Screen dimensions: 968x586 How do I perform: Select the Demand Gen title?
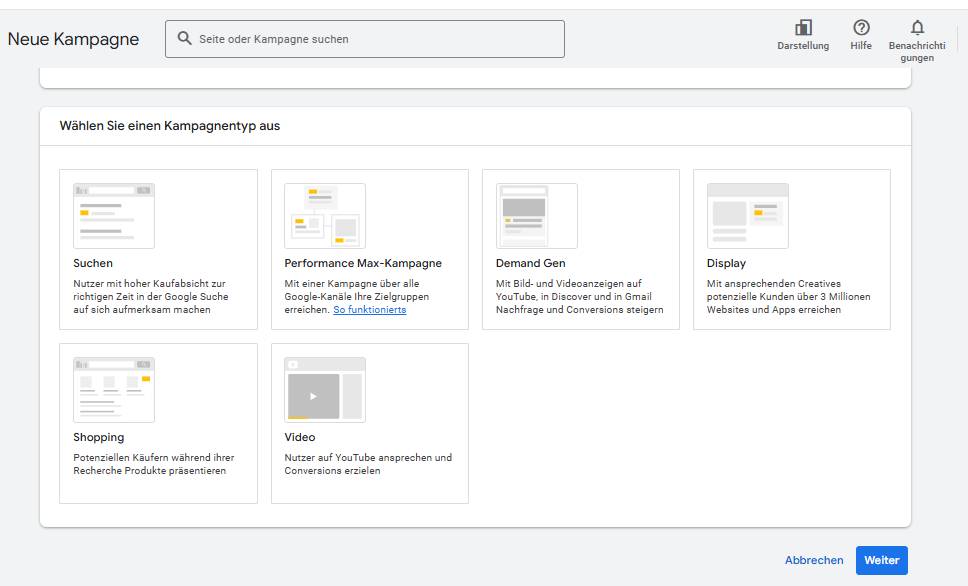pos(530,263)
